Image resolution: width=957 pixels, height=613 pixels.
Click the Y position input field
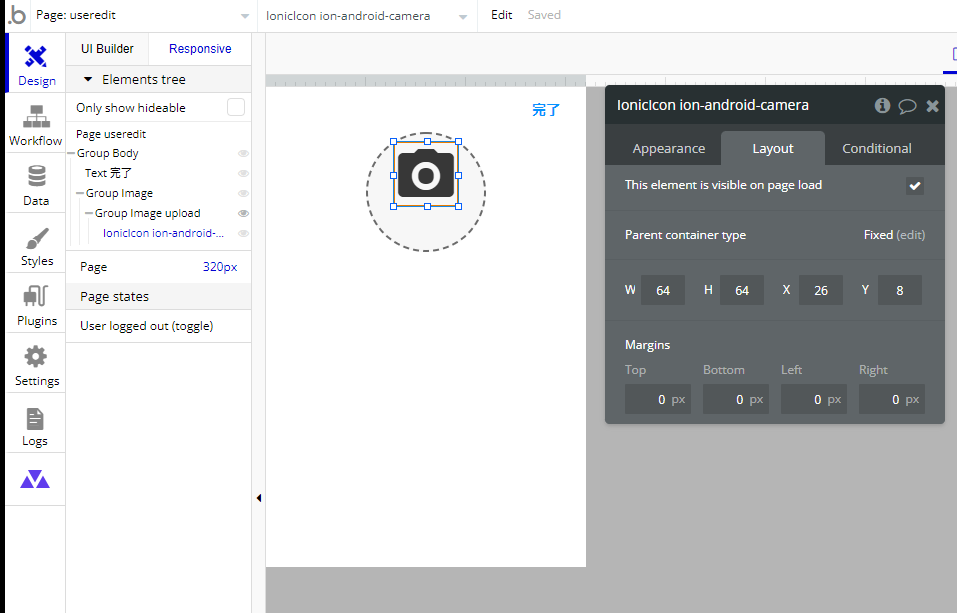pyautogui.click(x=900, y=291)
